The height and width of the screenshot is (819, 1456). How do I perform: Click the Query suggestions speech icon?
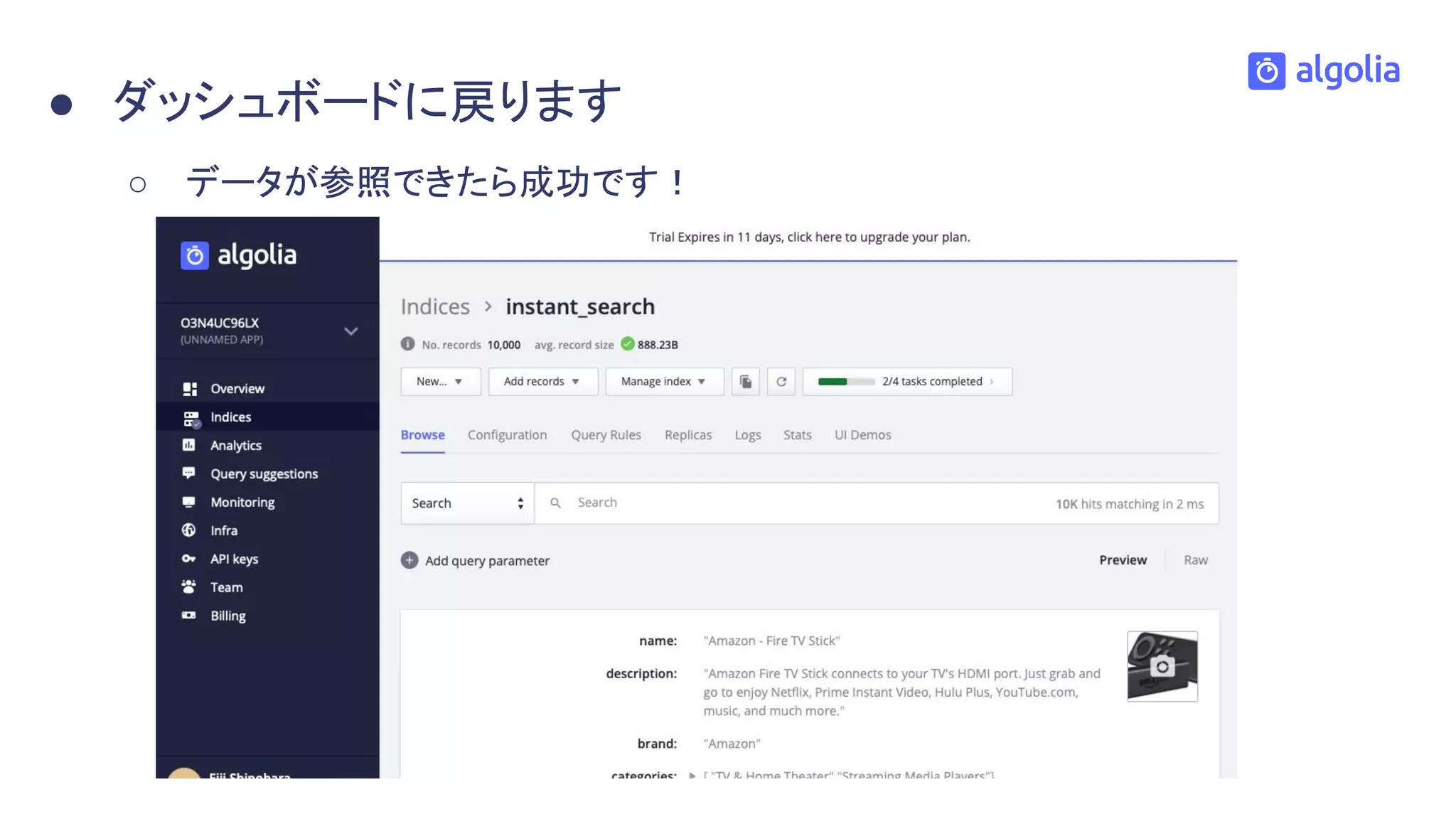(188, 473)
